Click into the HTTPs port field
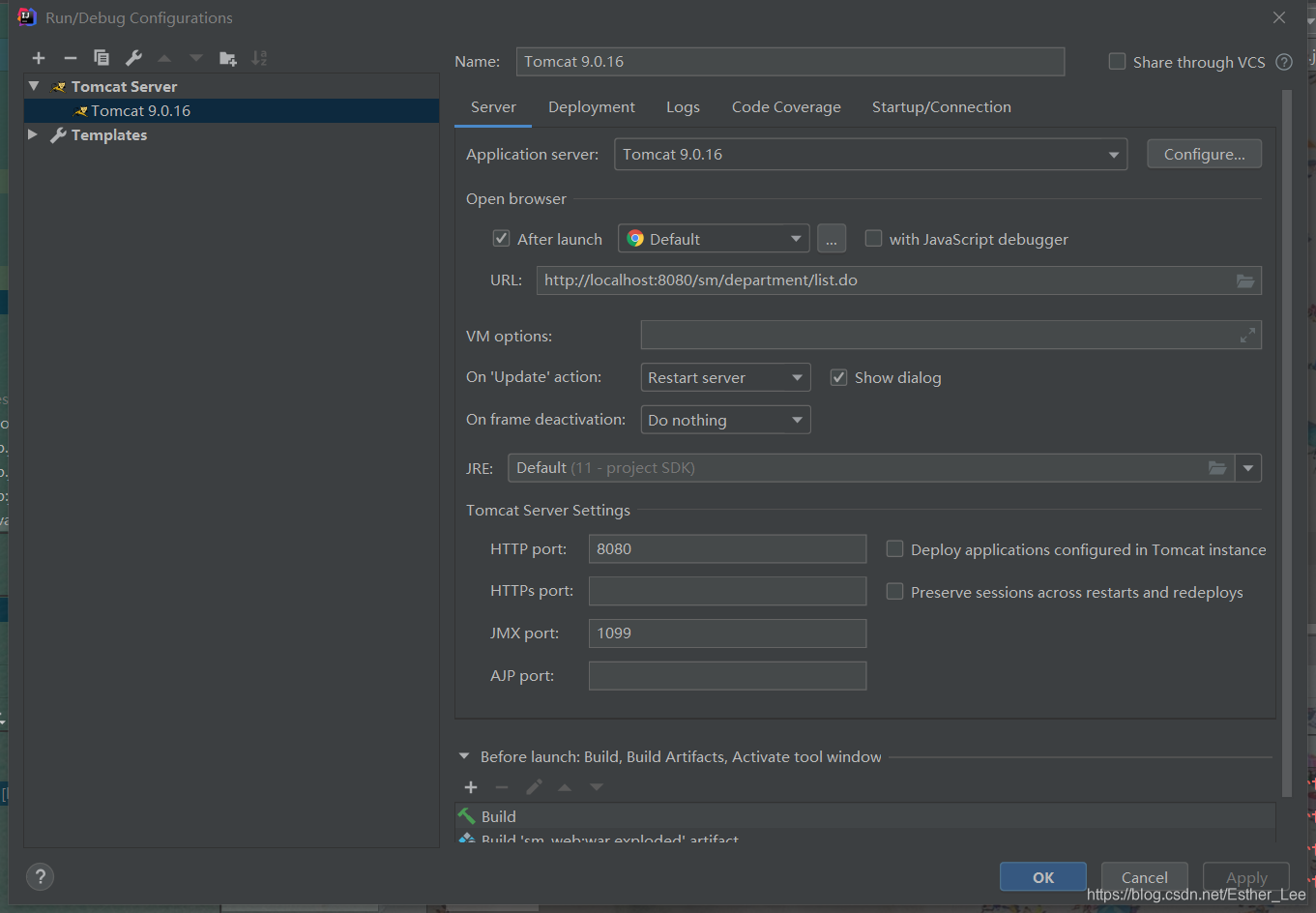 (x=727, y=591)
